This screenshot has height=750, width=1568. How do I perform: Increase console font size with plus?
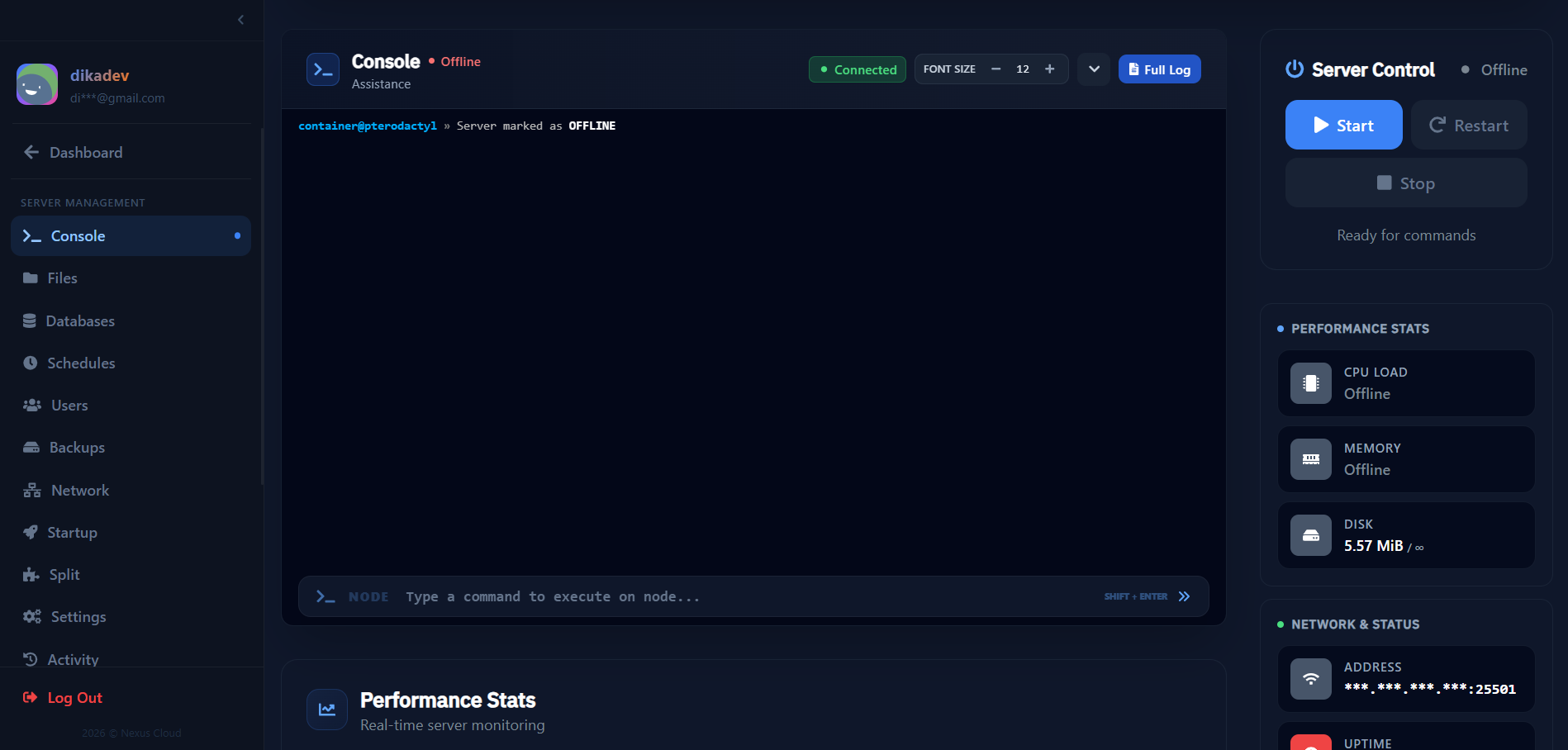[1049, 69]
